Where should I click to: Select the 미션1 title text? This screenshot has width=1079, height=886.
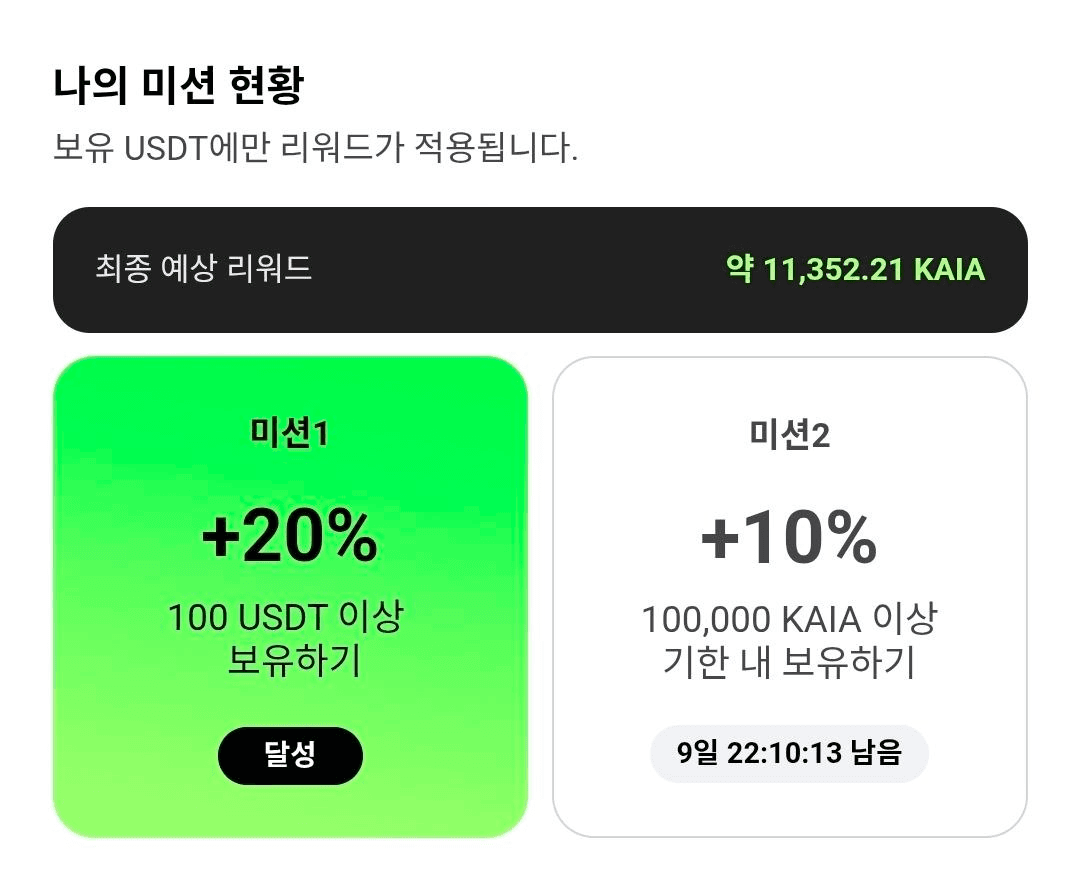point(290,433)
